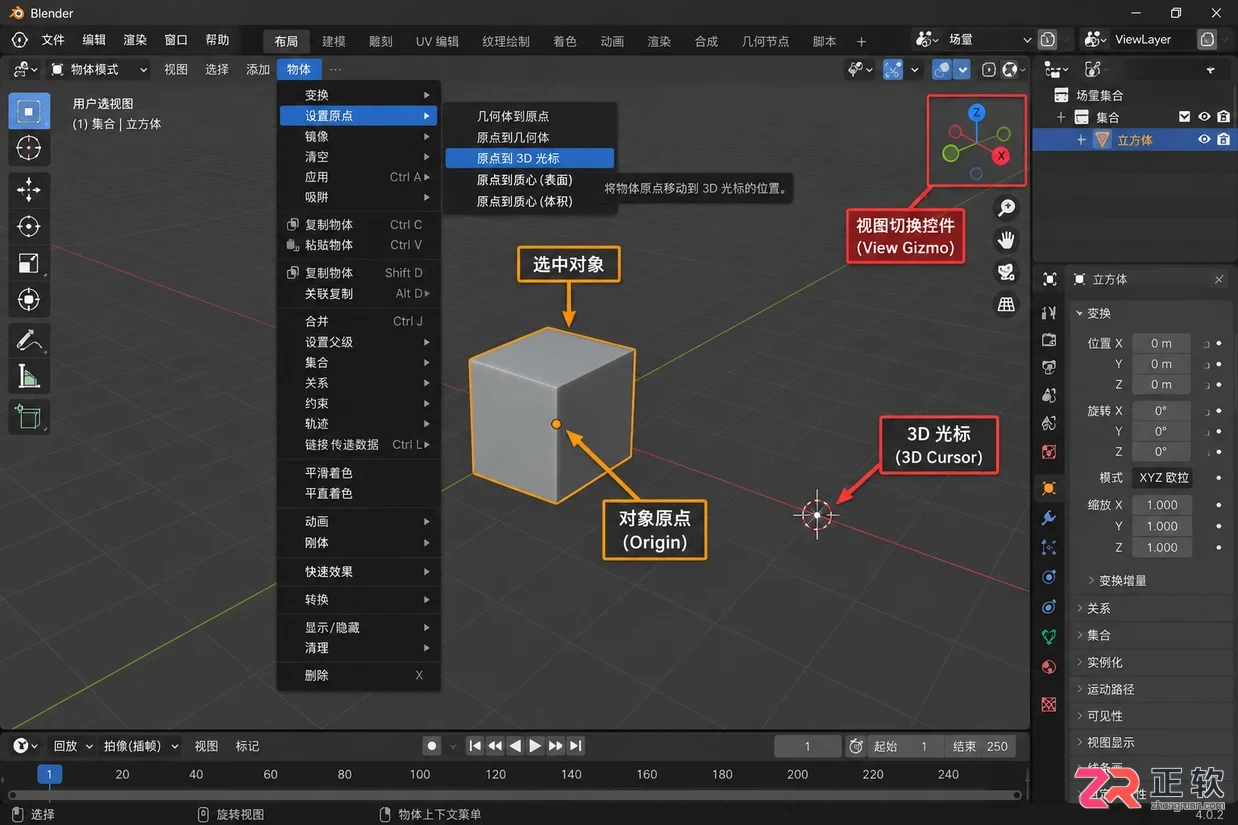Open the World properties tab
The height and width of the screenshot is (825, 1238).
(x=1049, y=452)
